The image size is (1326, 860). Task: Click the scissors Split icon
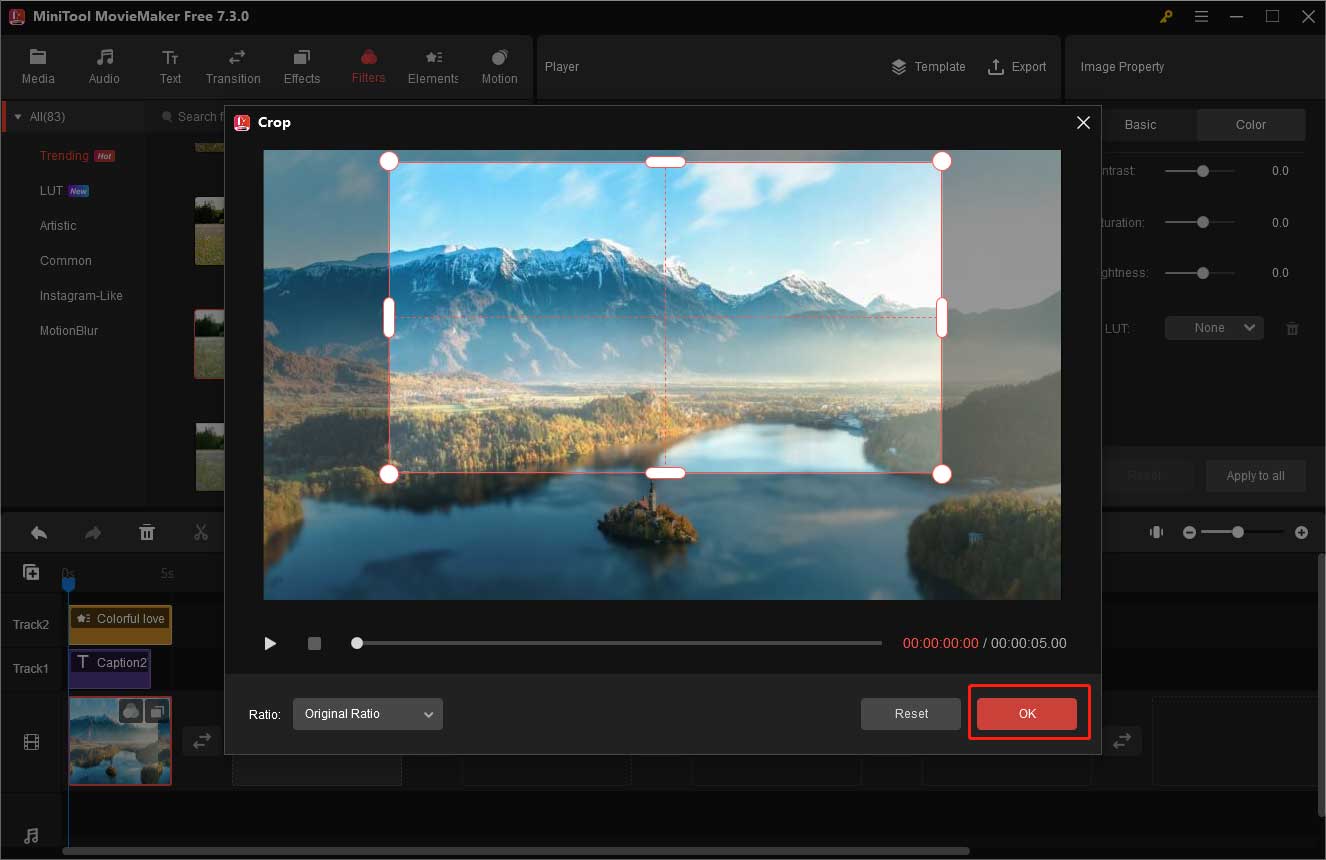point(201,533)
